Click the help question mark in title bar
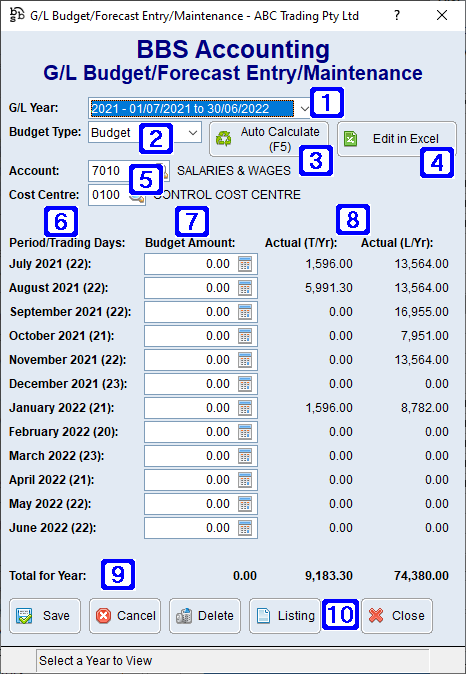Screen dimensions: 466x674 tap(397, 16)
